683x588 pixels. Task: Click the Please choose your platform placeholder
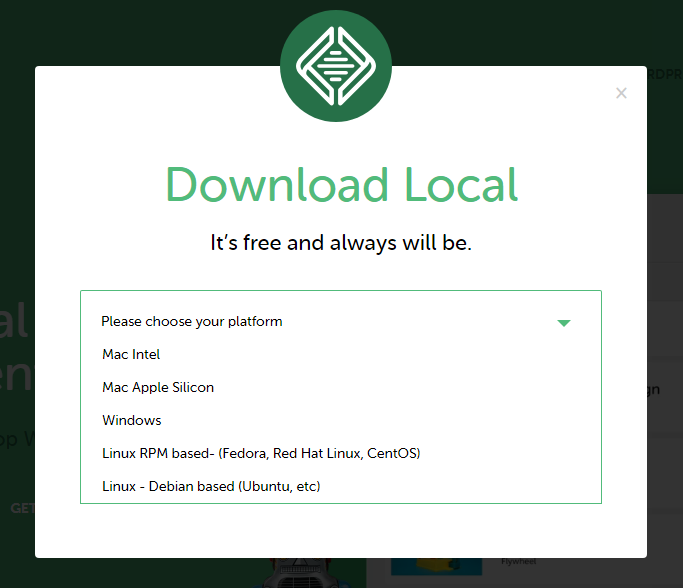[192, 321]
